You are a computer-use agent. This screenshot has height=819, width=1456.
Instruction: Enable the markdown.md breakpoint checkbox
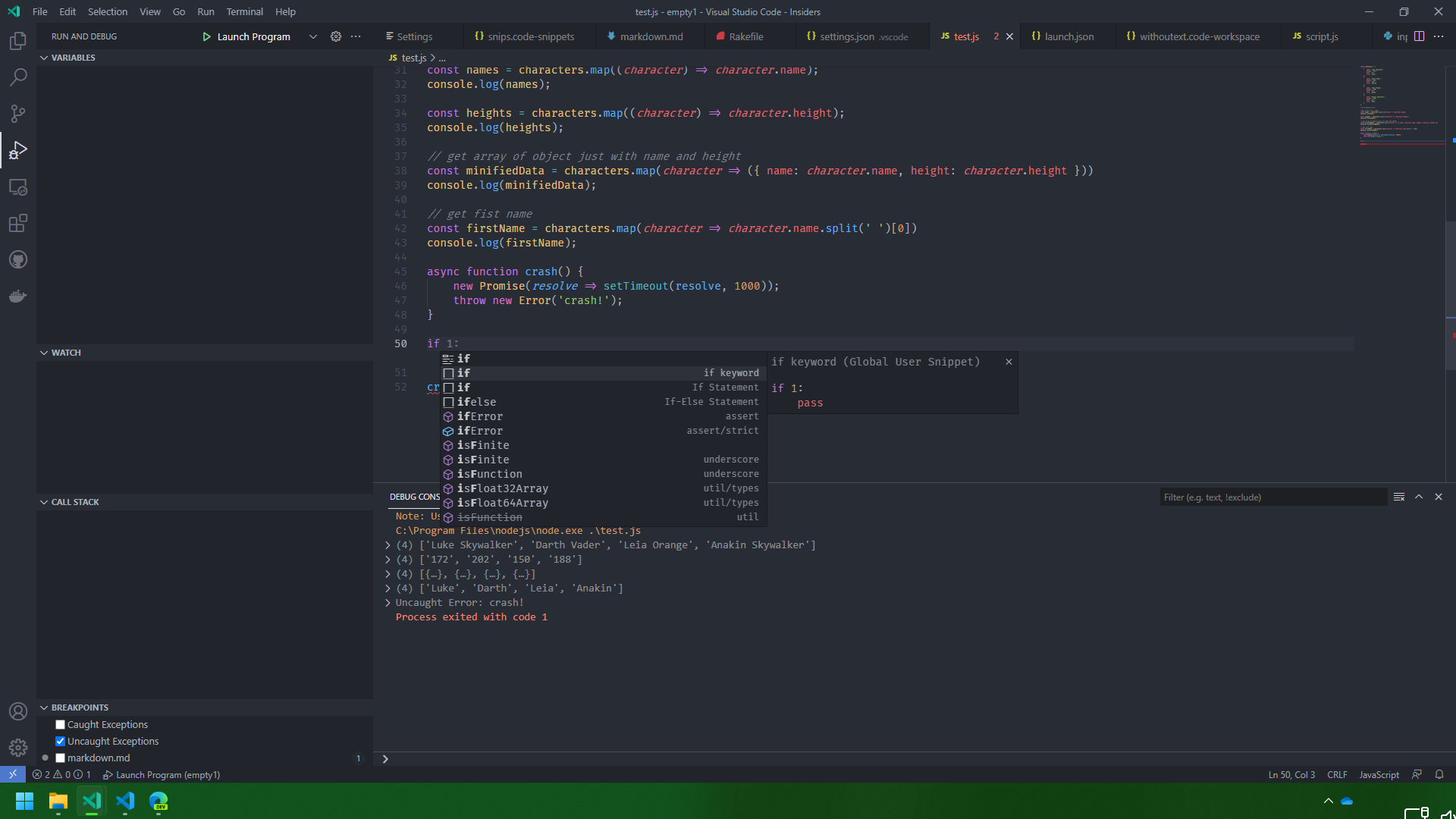(x=59, y=758)
